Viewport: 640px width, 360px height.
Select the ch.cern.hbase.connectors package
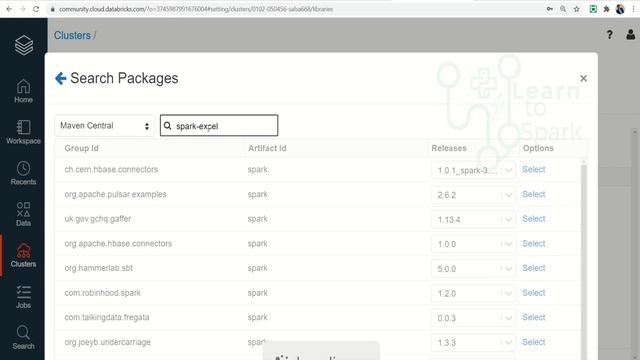(x=533, y=169)
